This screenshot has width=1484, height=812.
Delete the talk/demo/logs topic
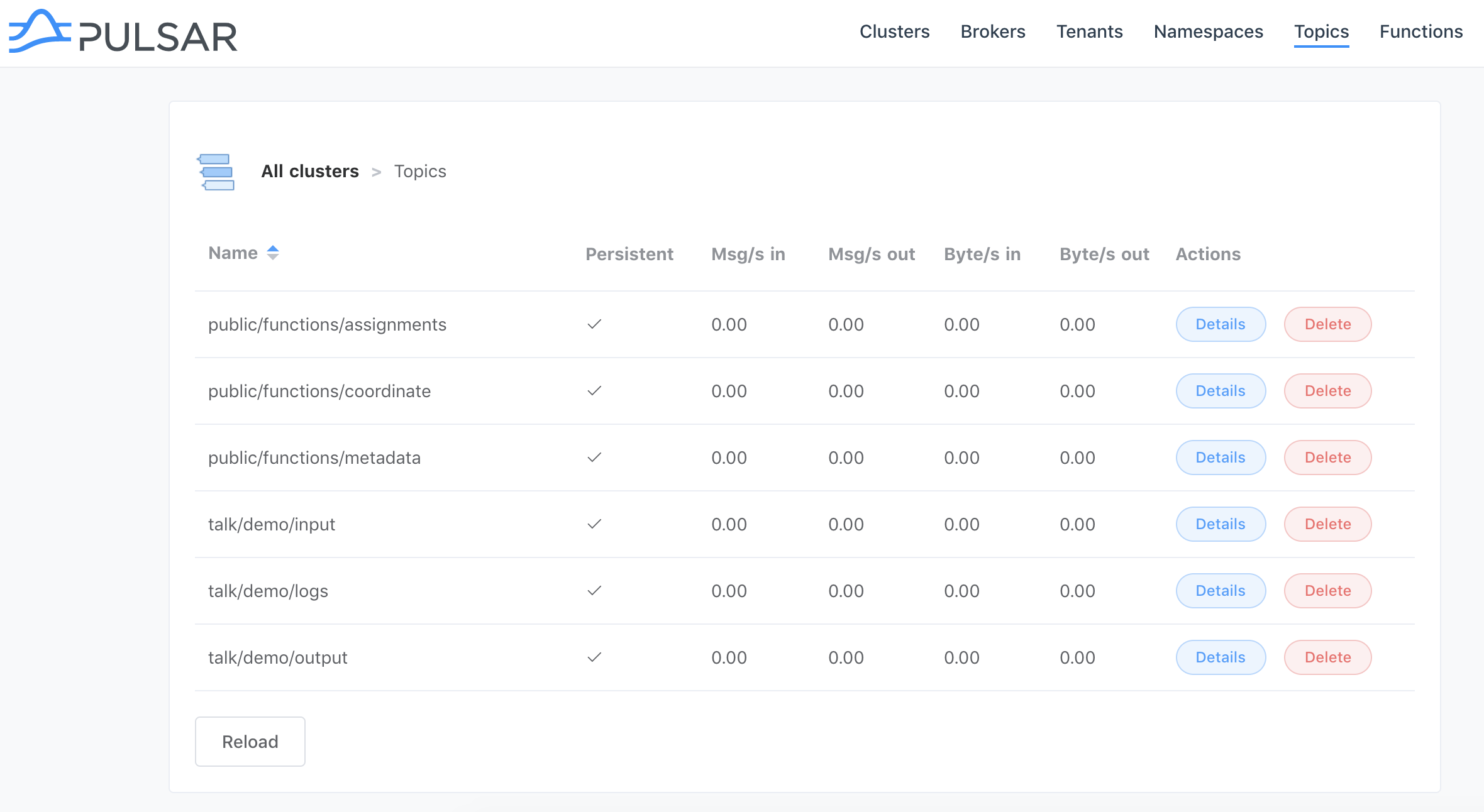(x=1327, y=591)
